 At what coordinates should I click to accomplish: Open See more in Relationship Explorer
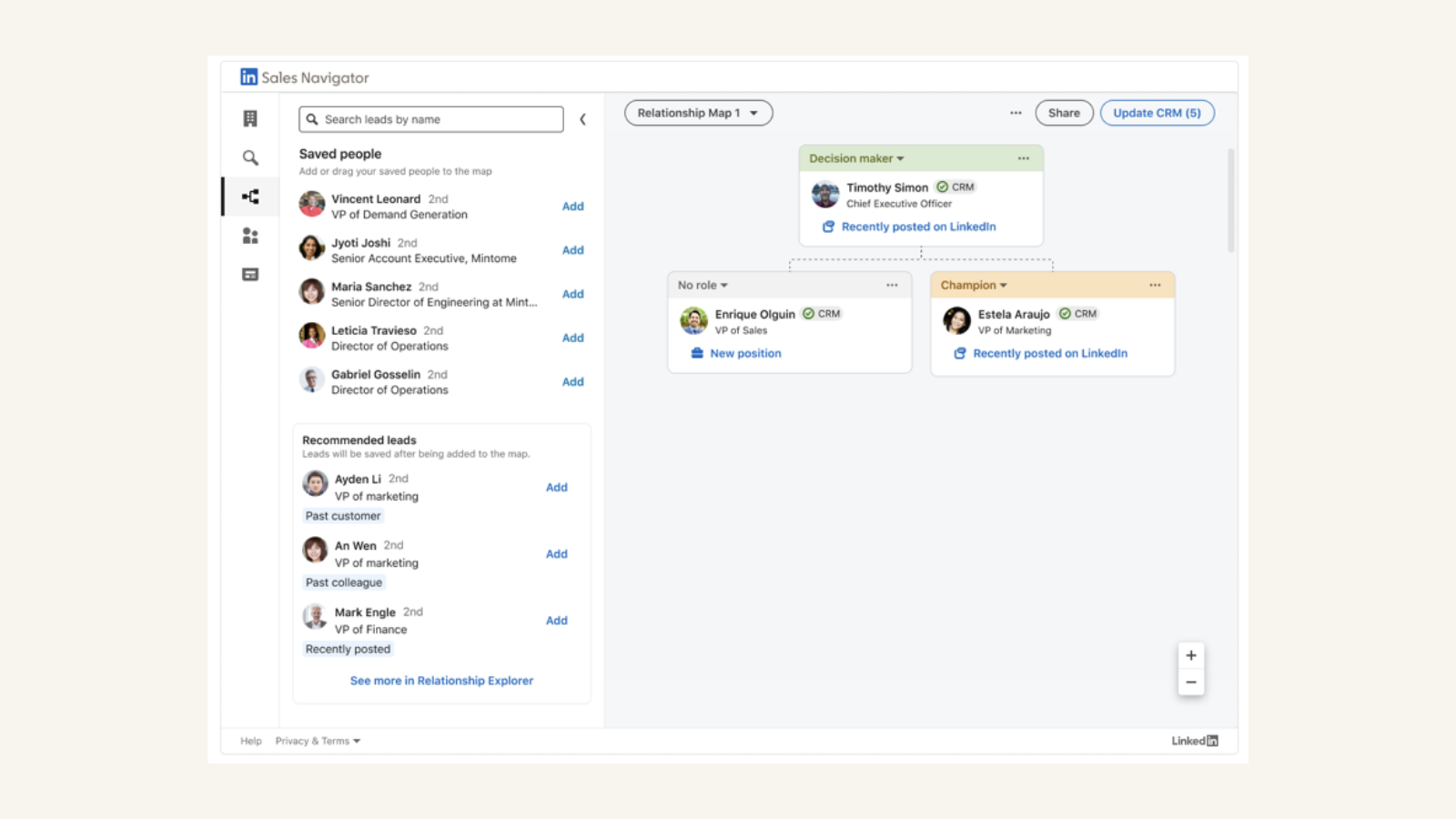click(441, 680)
